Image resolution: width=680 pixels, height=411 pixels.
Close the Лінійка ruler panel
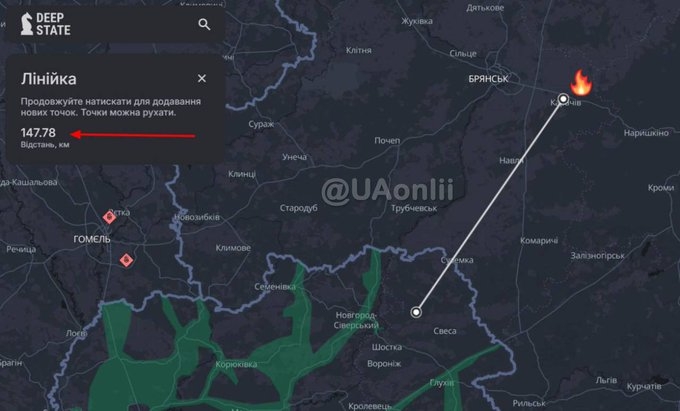pos(202,78)
